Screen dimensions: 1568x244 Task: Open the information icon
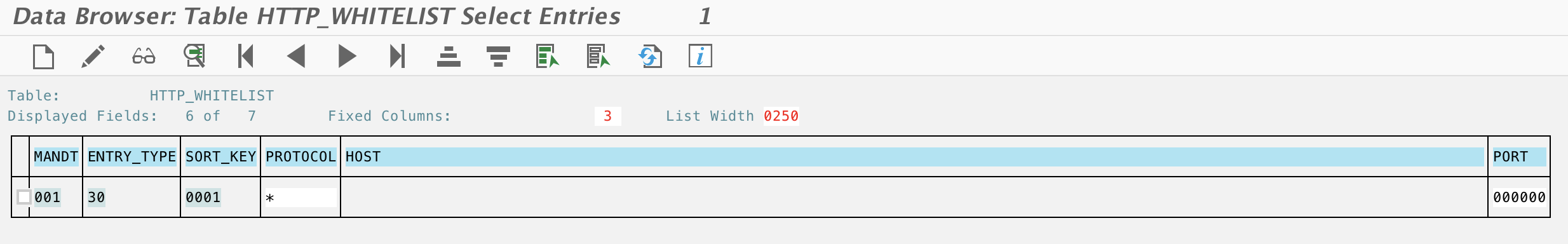[700, 56]
